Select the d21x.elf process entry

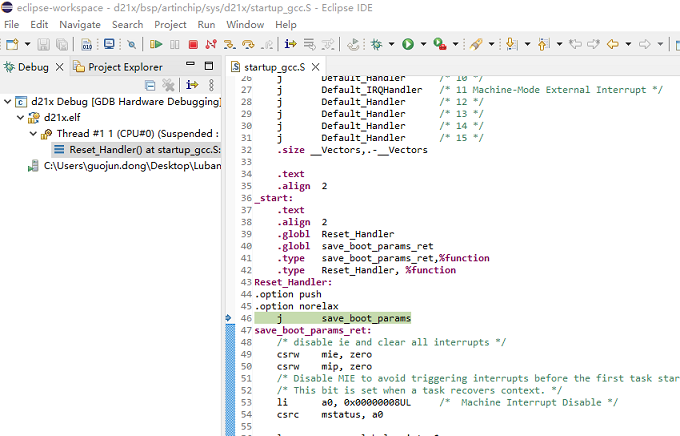[60, 118]
